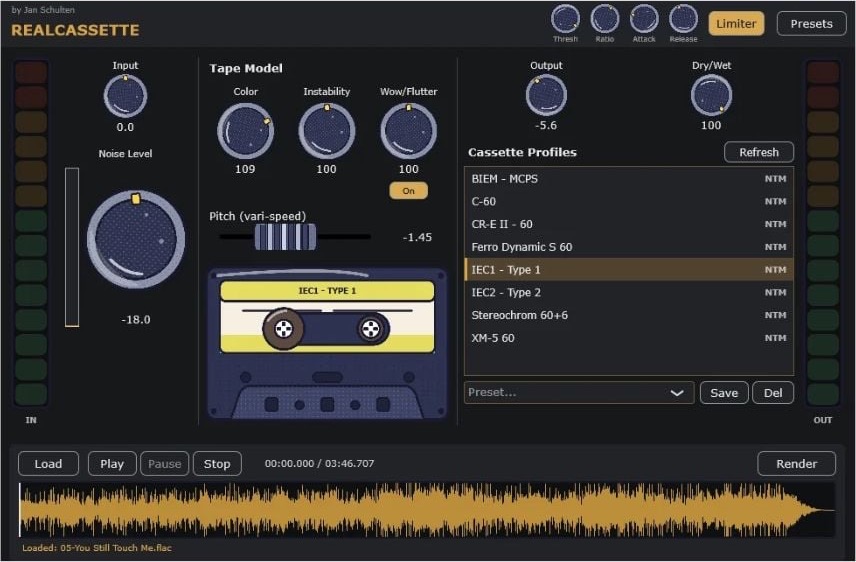This screenshot has width=856, height=562.
Task: Open the Preset... dropdown
Action: [x=579, y=393]
